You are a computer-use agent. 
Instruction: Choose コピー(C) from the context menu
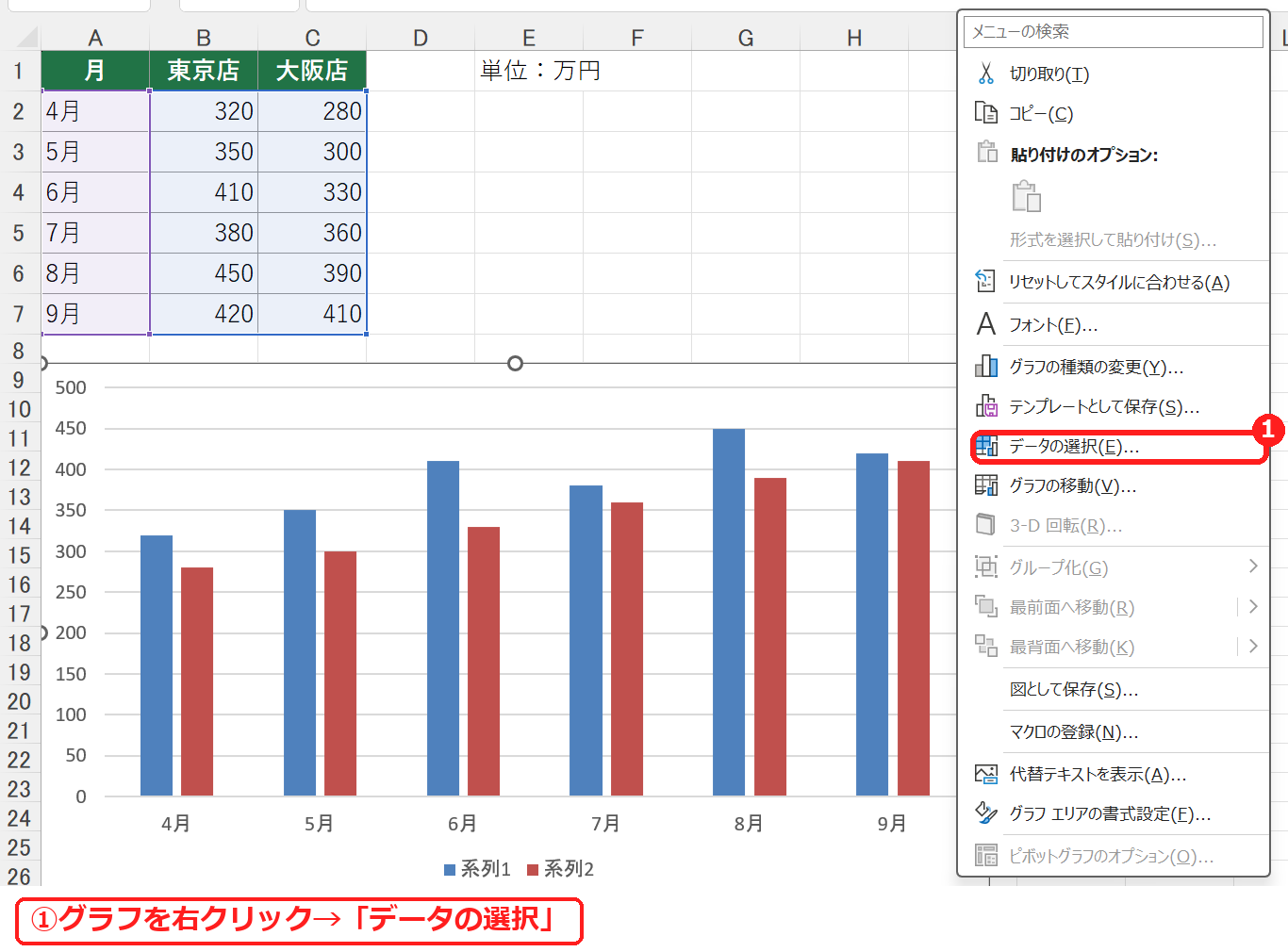(x=1114, y=113)
